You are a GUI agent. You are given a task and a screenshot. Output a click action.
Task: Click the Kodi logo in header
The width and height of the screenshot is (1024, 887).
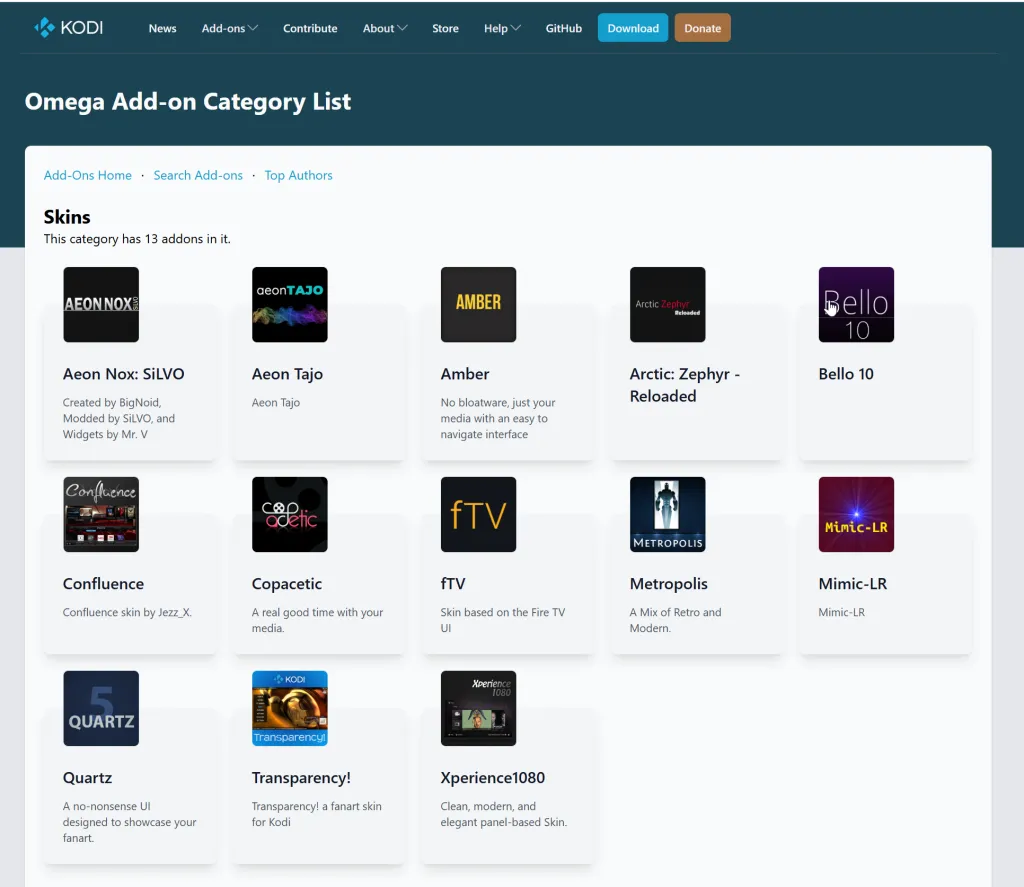(69, 27)
